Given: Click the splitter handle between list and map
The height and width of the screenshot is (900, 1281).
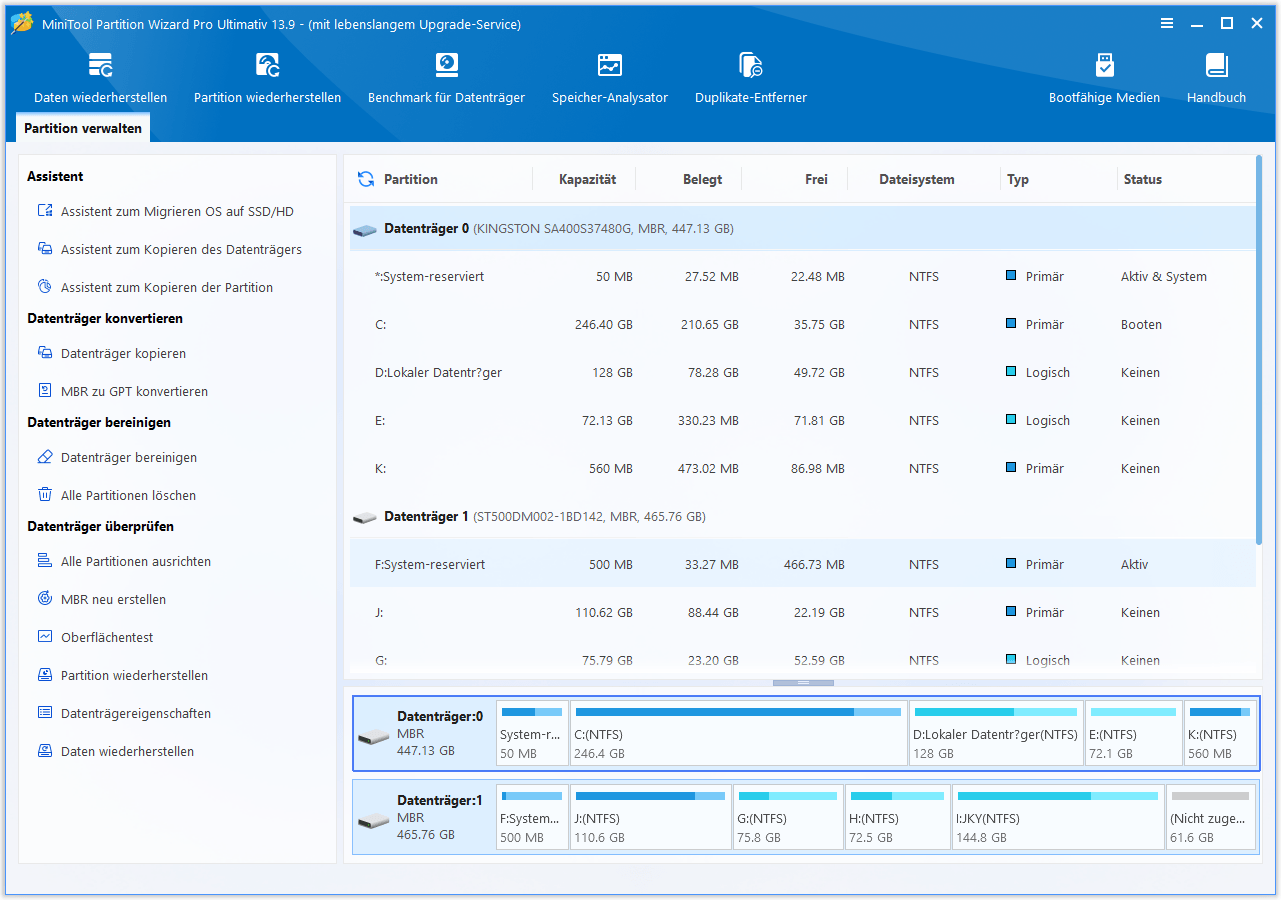Looking at the screenshot, I should tap(803, 683).
